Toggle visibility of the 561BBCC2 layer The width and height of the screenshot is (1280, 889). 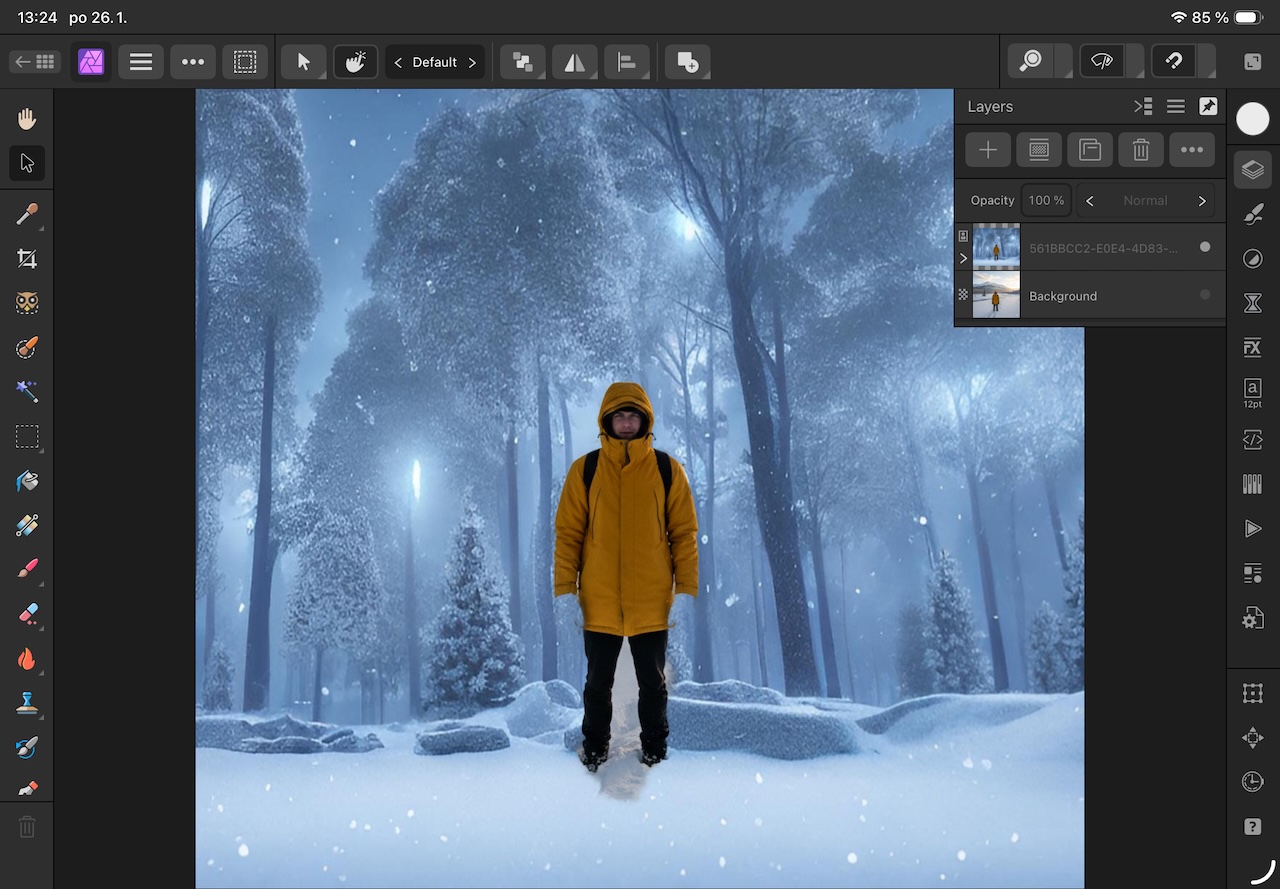(x=1205, y=247)
